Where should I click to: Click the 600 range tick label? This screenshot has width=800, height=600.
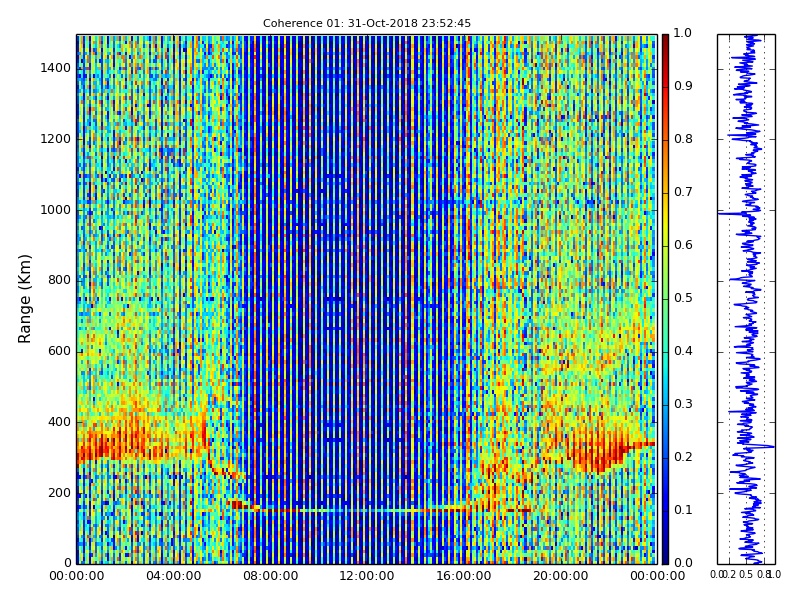[x=59, y=351]
